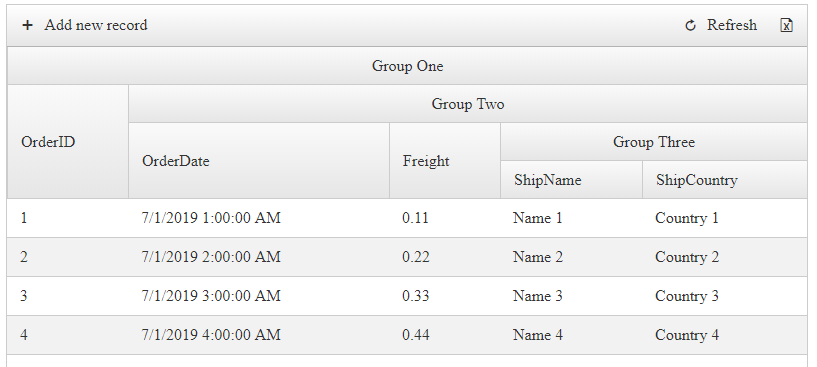Select the Group Three header
Screen dimensions: 817x367
(653, 142)
